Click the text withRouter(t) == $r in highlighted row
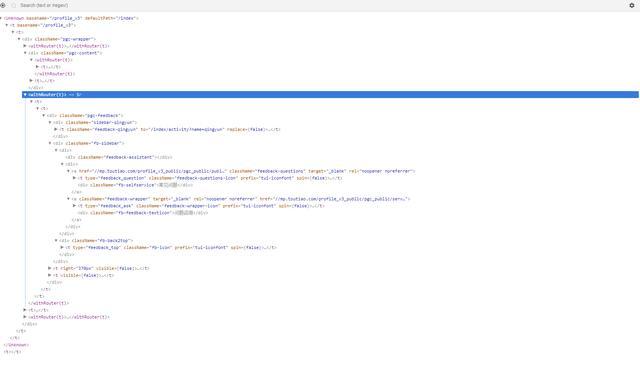Screen dimensions: 640x371 [55, 94]
